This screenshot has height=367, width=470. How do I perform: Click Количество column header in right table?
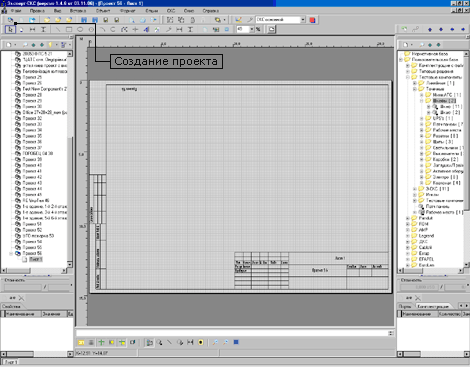point(449,314)
